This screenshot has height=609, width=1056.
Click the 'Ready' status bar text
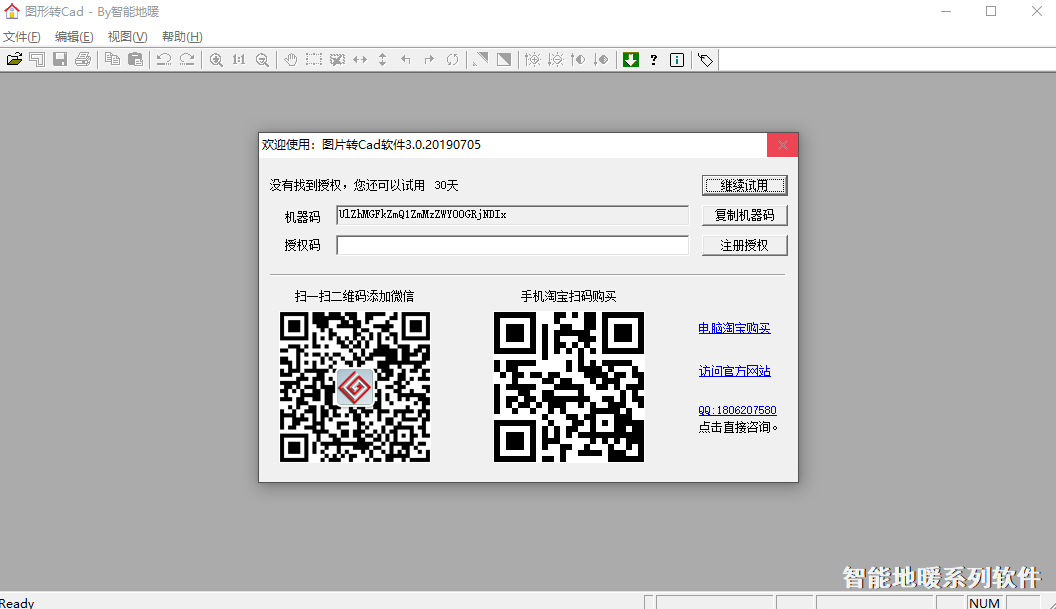pyautogui.click(x=17, y=603)
